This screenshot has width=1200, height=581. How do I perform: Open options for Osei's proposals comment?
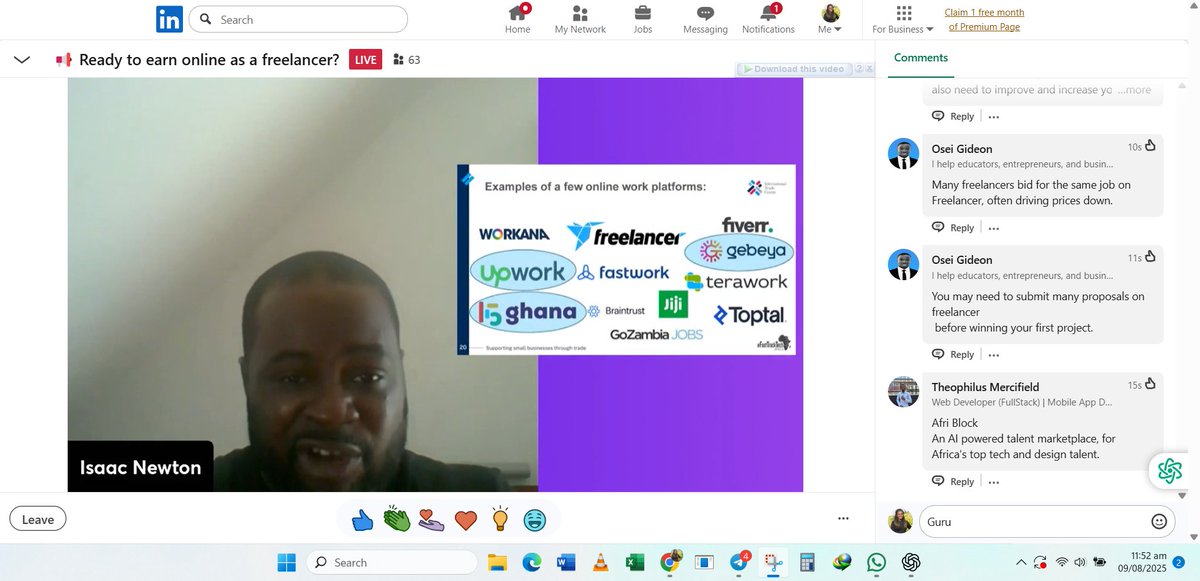pos(993,354)
